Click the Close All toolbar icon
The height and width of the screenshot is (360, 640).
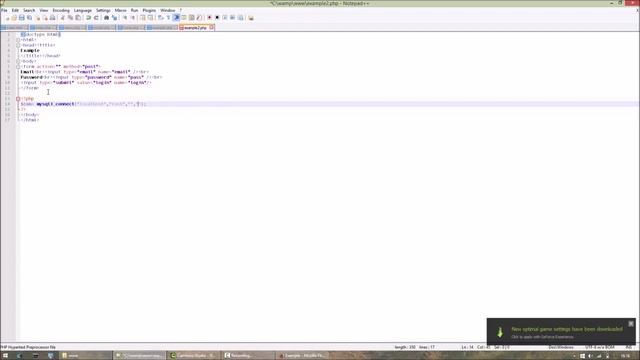[x=45, y=18]
